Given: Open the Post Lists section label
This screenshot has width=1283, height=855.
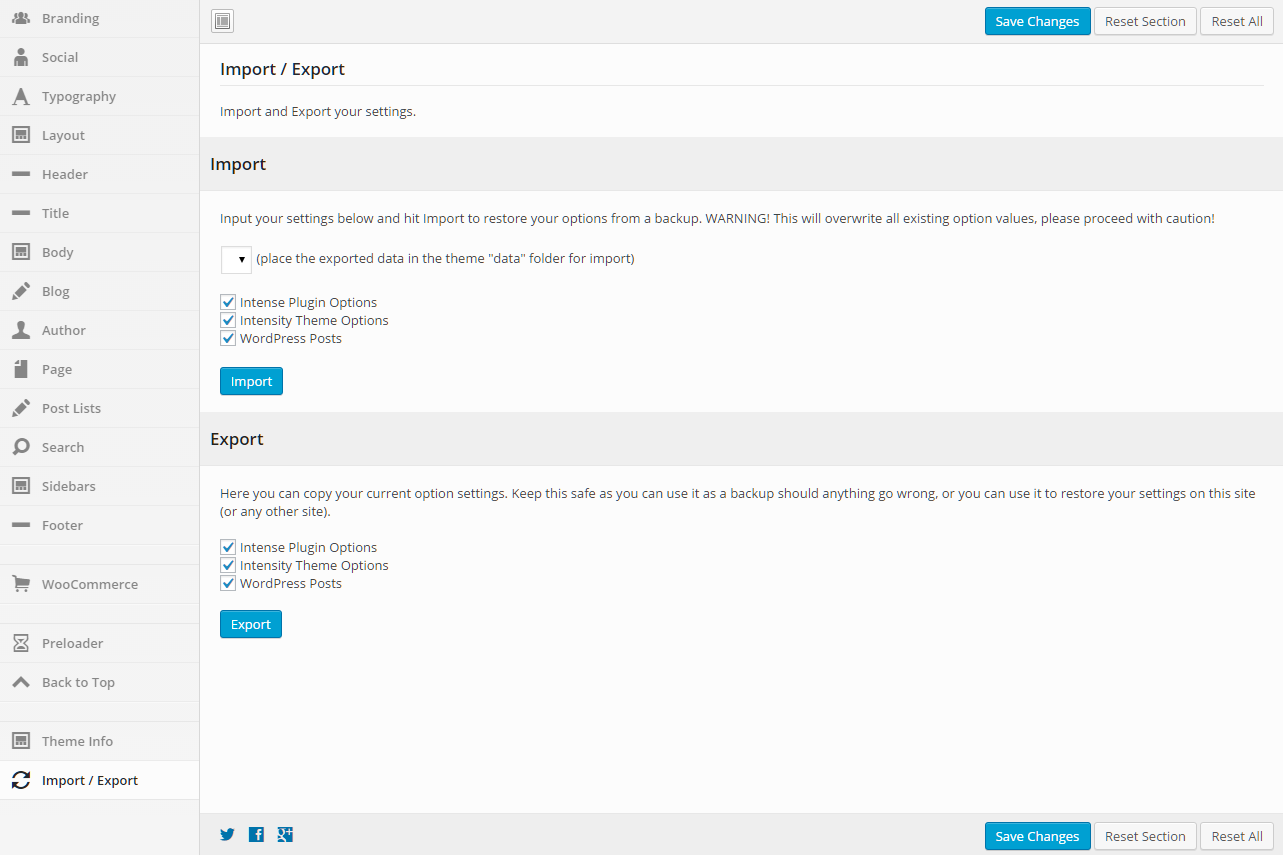Looking at the screenshot, I should tap(71, 408).
